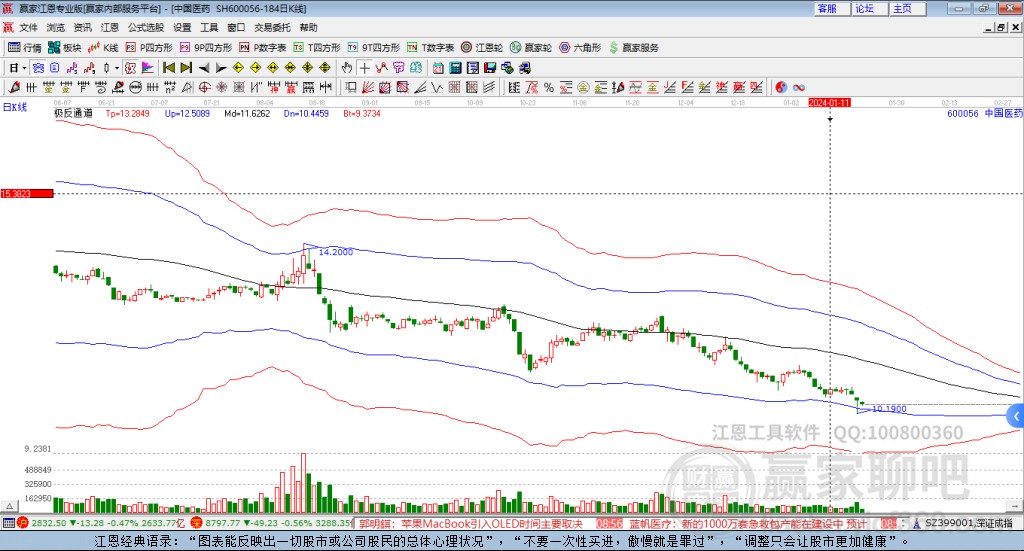Open the P四方形 tool
The width and height of the screenshot is (1024, 551).
pos(149,47)
